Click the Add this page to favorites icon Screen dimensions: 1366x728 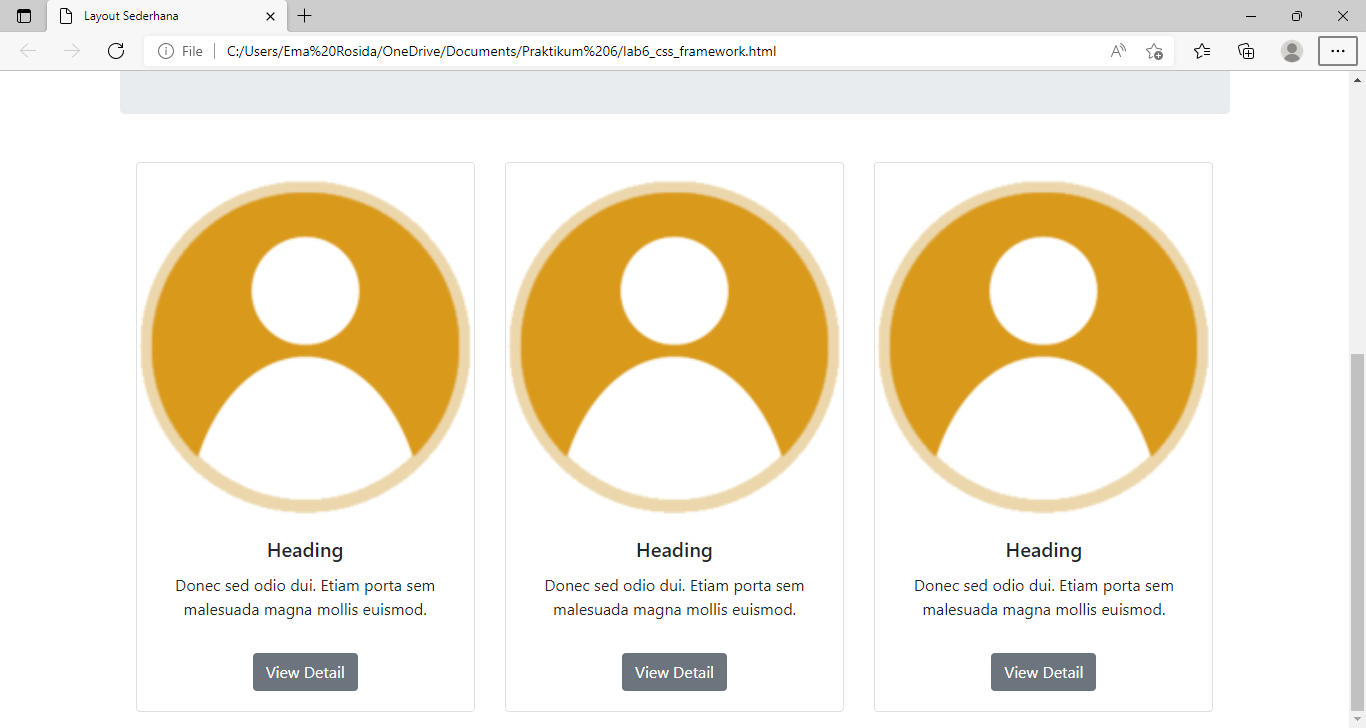(x=1155, y=50)
